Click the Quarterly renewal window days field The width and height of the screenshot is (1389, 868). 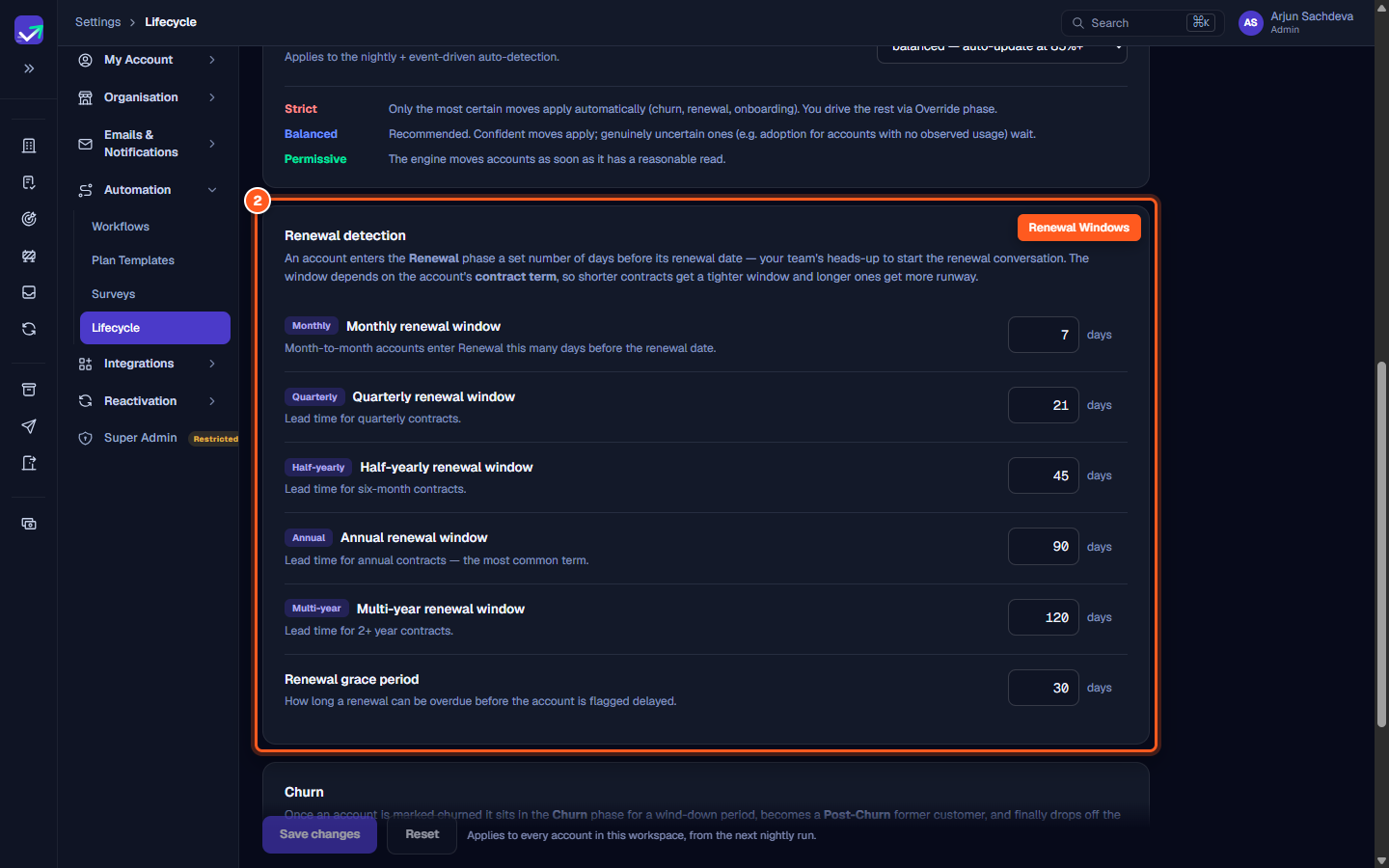(x=1044, y=405)
